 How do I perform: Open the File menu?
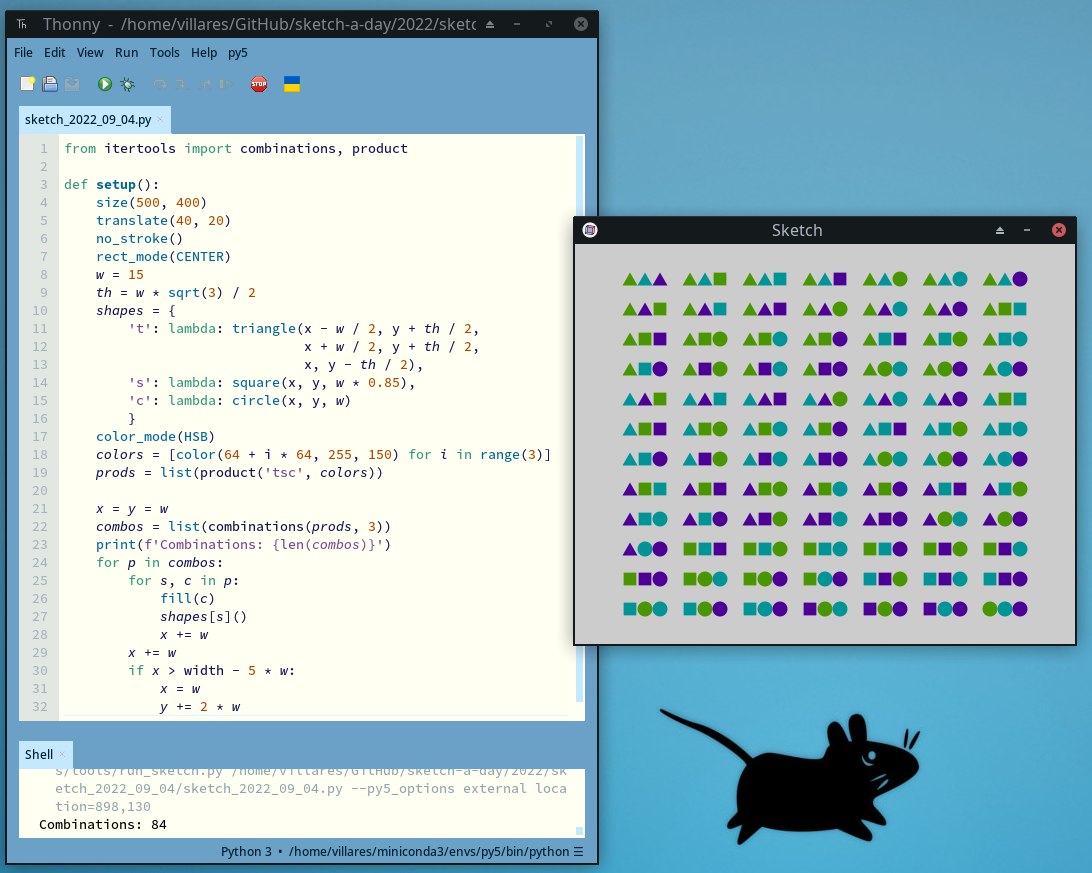23,52
